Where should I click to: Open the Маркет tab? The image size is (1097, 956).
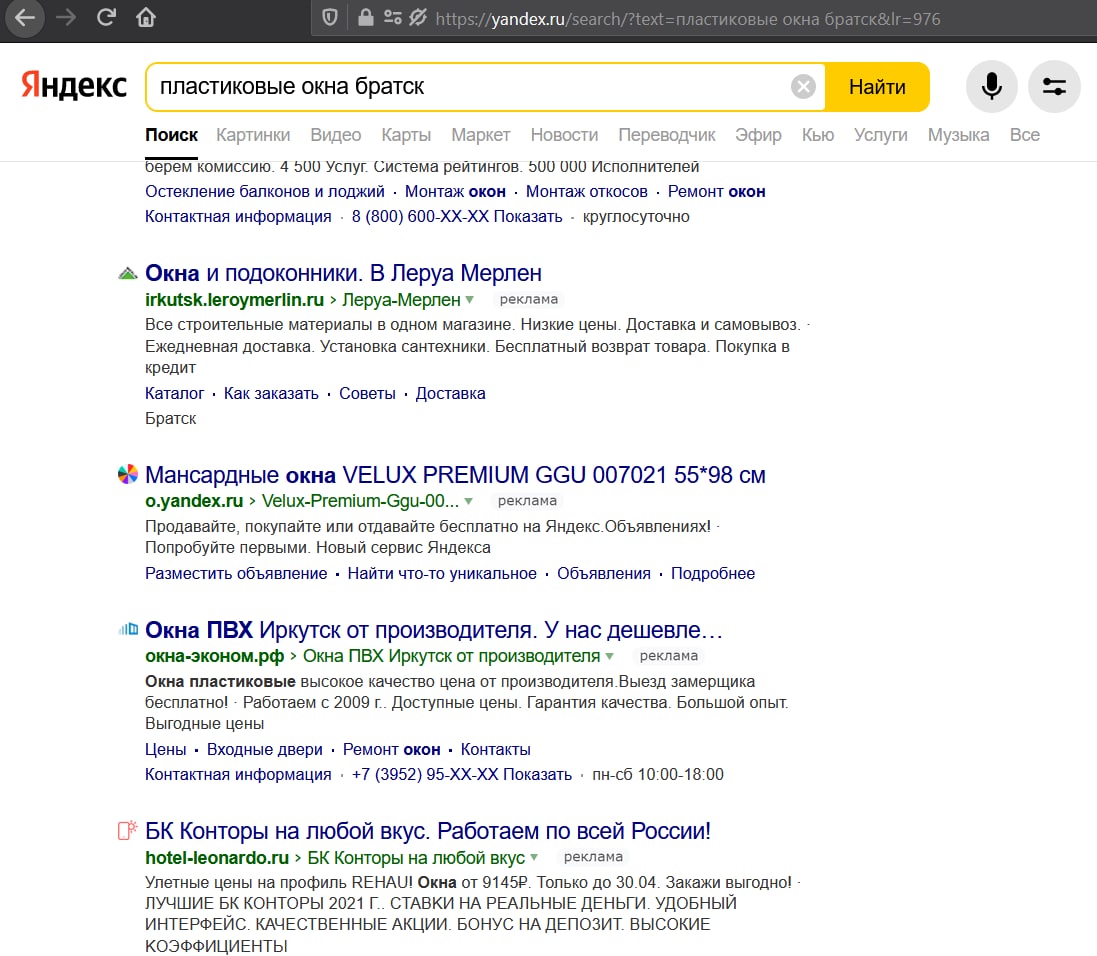(481, 135)
